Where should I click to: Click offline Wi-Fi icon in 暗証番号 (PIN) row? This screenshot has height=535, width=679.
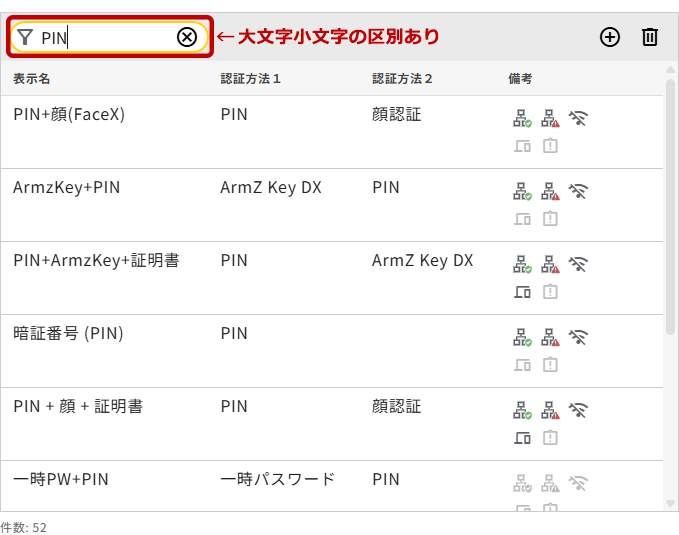click(578, 337)
